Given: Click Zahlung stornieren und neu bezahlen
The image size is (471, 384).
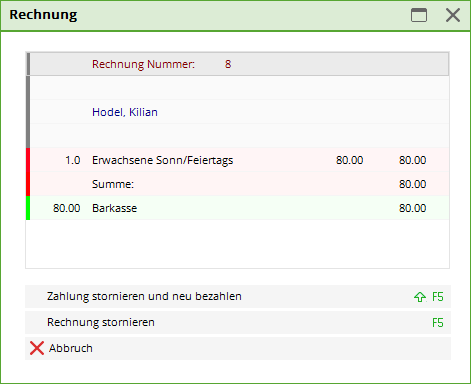Looking at the screenshot, I should [x=238, y=296].
